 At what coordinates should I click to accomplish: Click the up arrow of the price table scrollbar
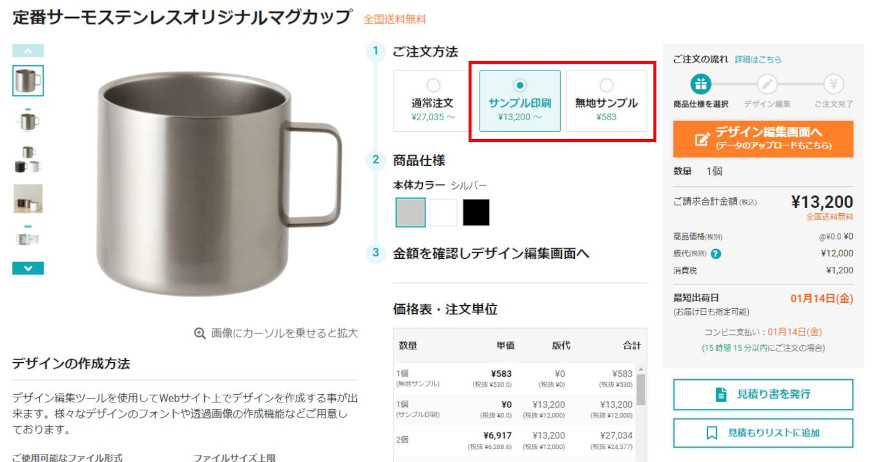point(641,370)
